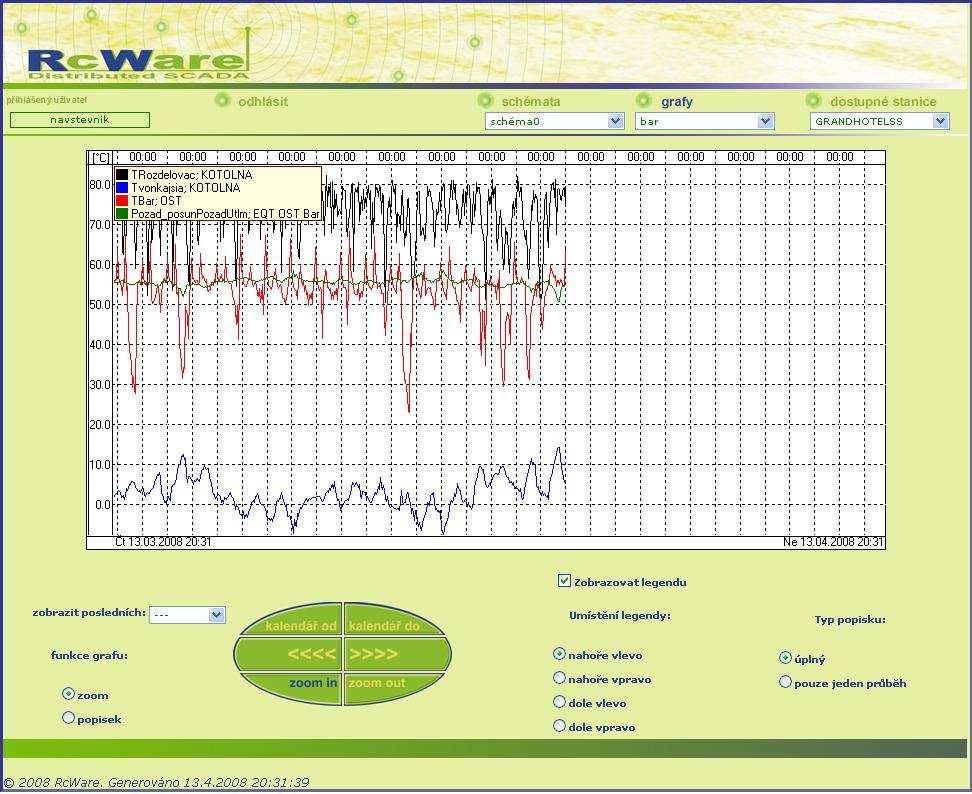Click the funkce grafu label
The width and height of the screenshot is (972, 794).
click(89, 656)
